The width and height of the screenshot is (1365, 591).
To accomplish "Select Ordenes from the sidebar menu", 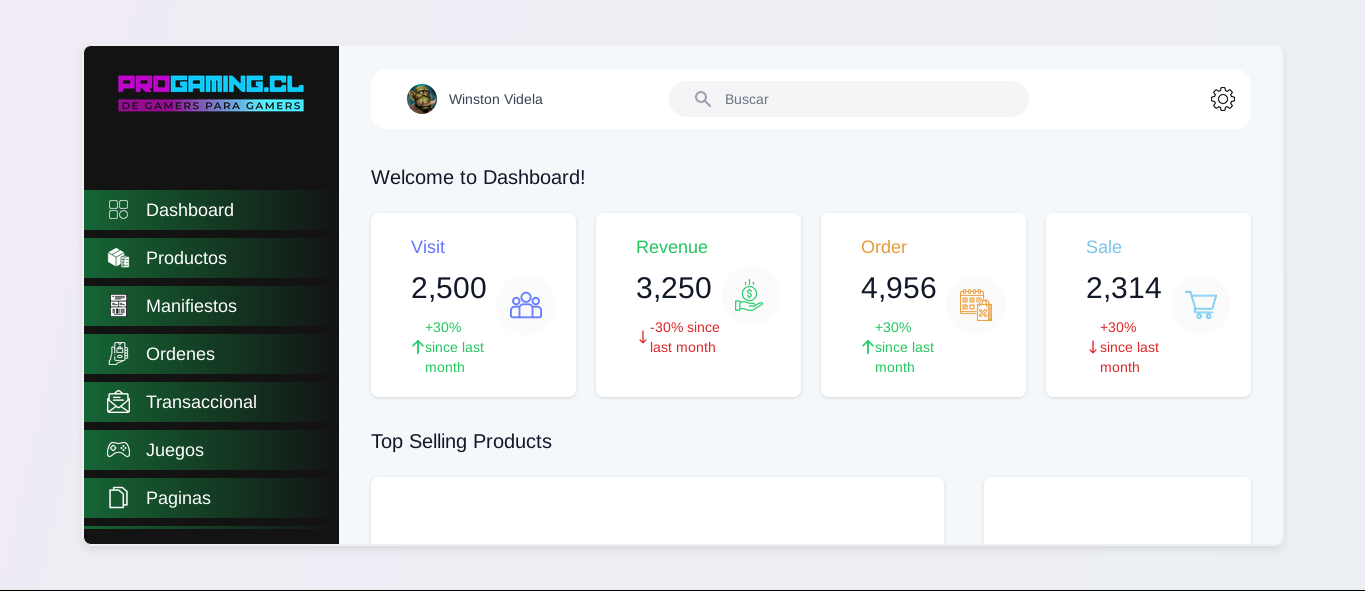I will (x=180, y=354).
